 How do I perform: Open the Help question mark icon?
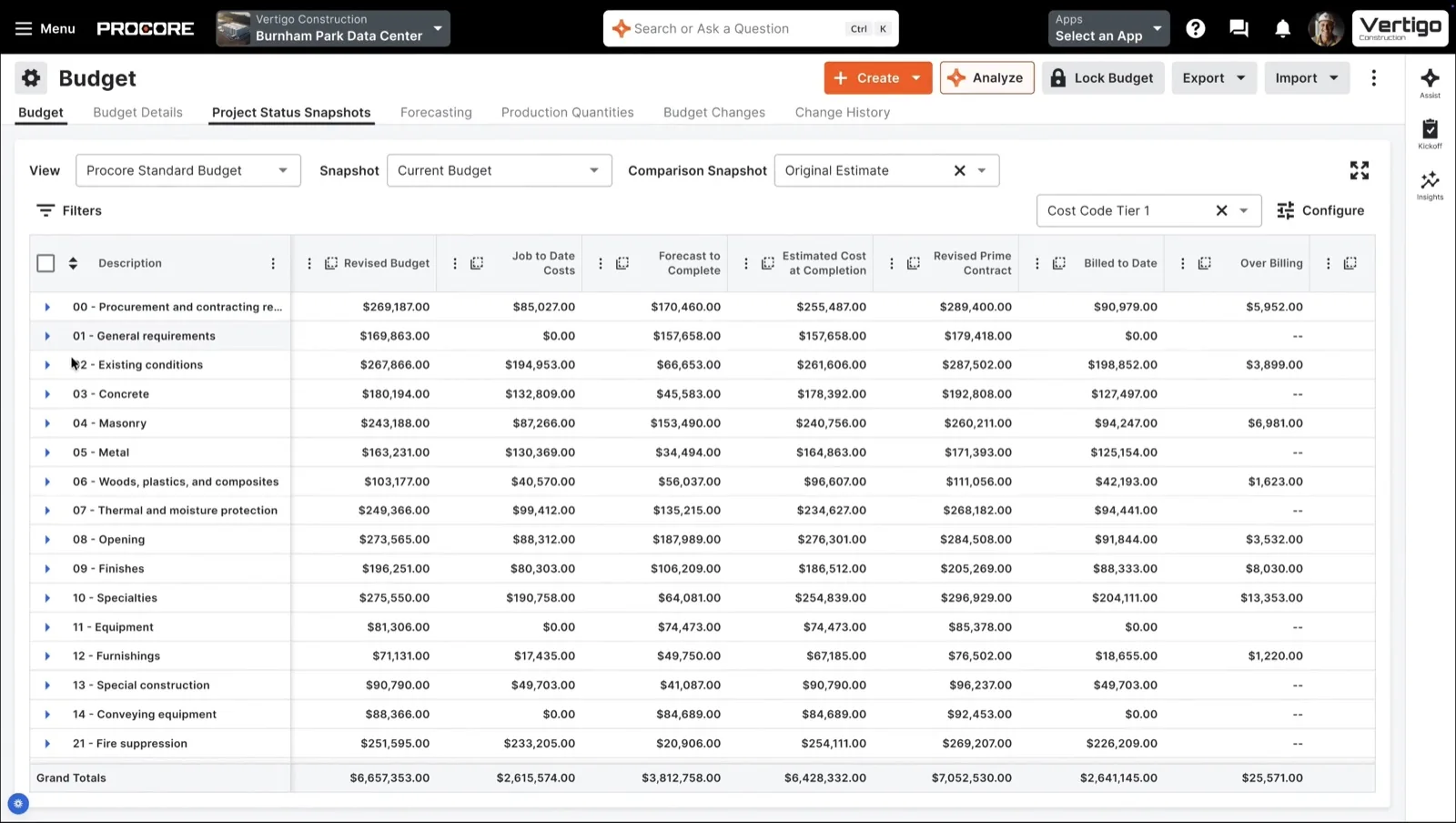click(x=1196, y=28)
